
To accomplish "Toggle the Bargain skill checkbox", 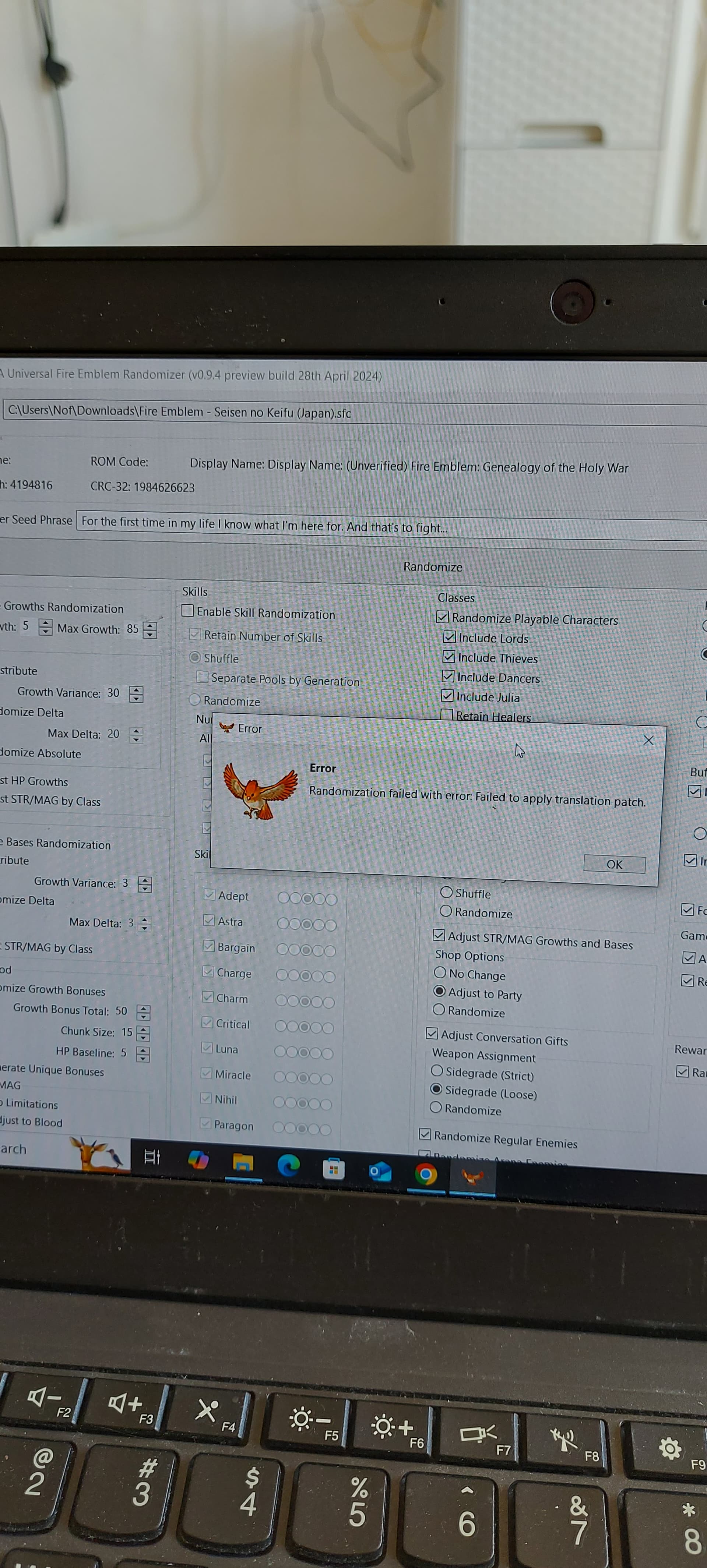I will (x=208, y=946).
